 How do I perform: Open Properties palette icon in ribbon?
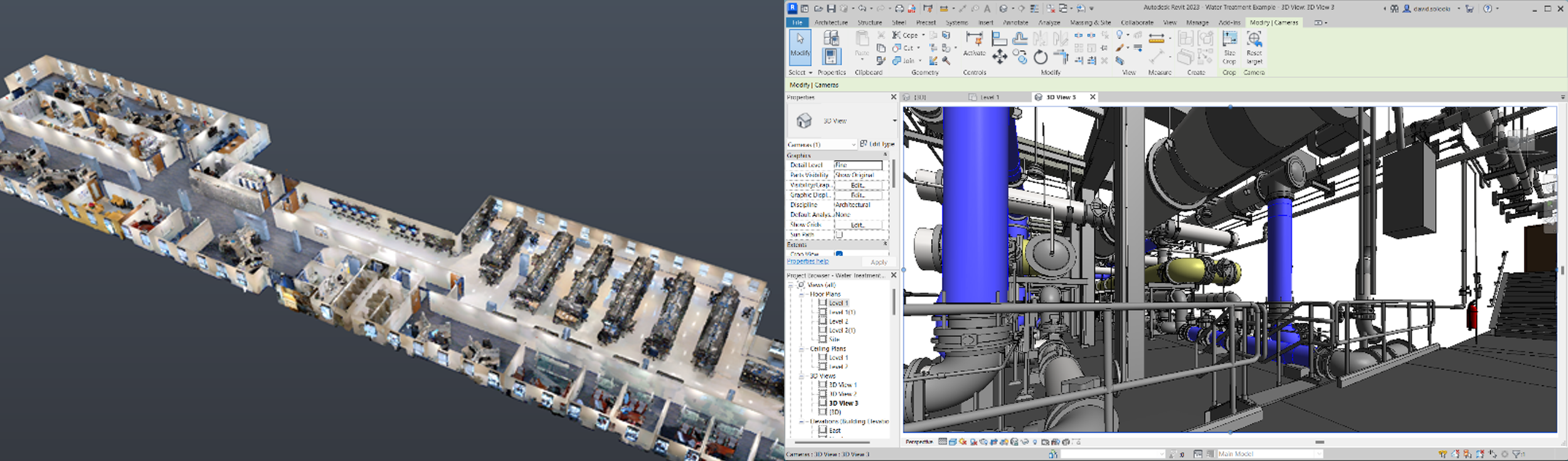tap(832, 56)
